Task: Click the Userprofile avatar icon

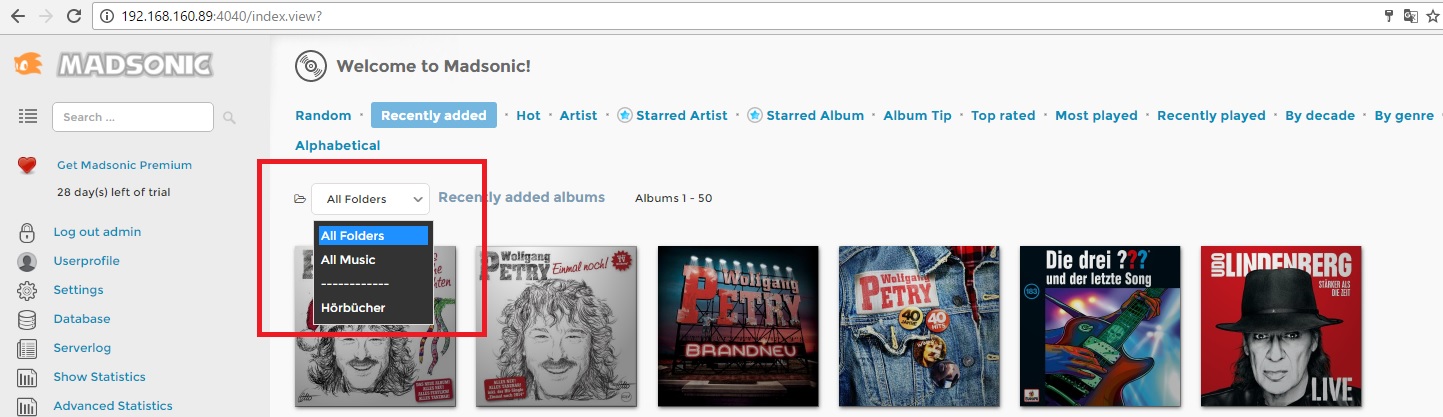Action: tap(27, 262)
